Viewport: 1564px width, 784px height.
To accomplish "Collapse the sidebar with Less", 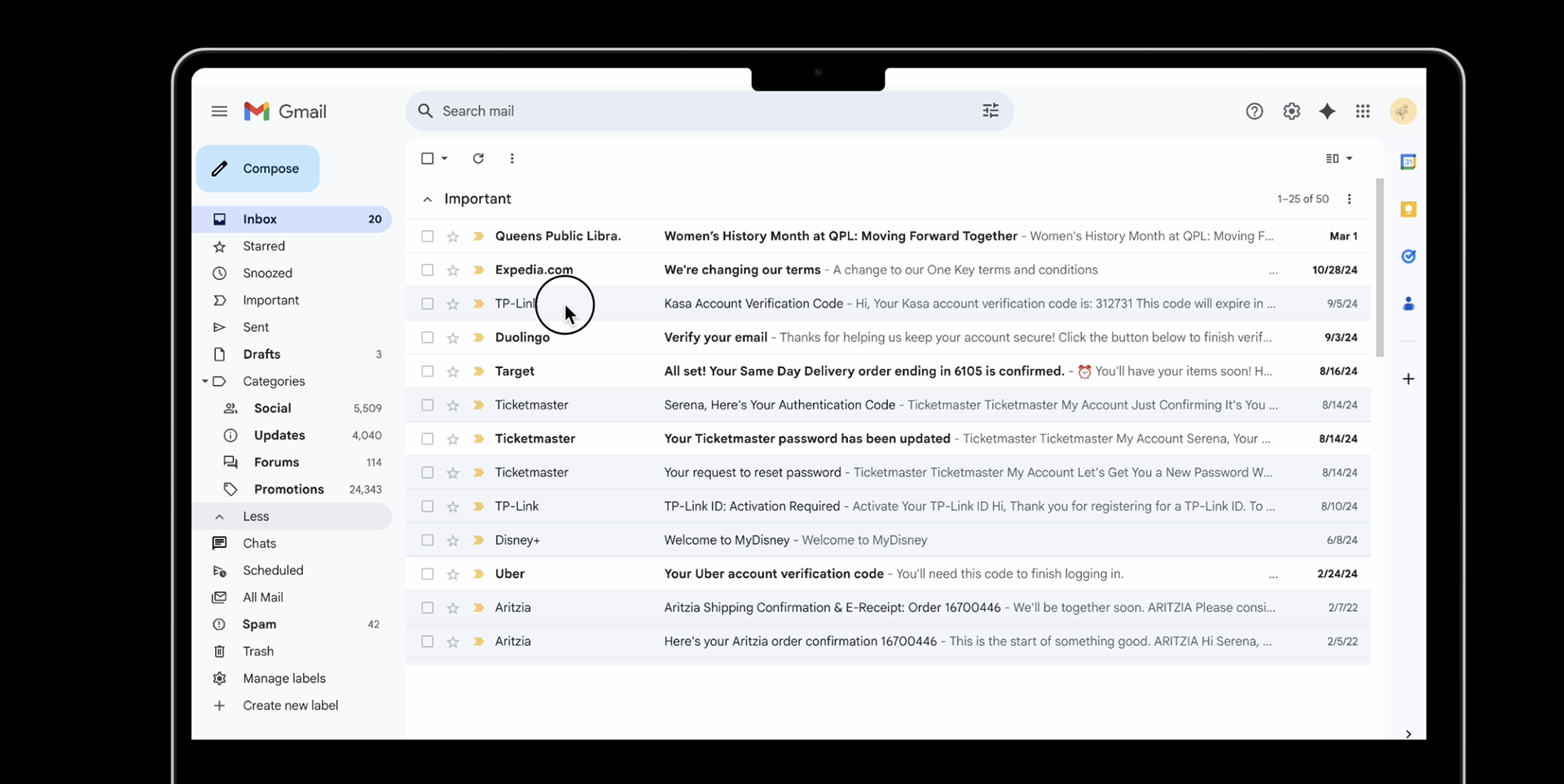I will coord(292,516).
